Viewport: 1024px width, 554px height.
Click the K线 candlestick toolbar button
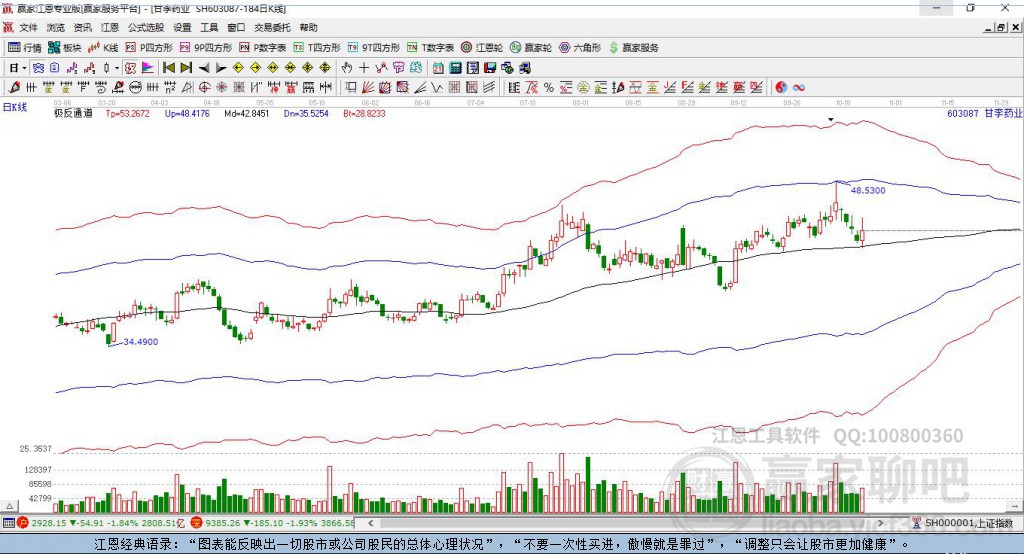point(103,48)
